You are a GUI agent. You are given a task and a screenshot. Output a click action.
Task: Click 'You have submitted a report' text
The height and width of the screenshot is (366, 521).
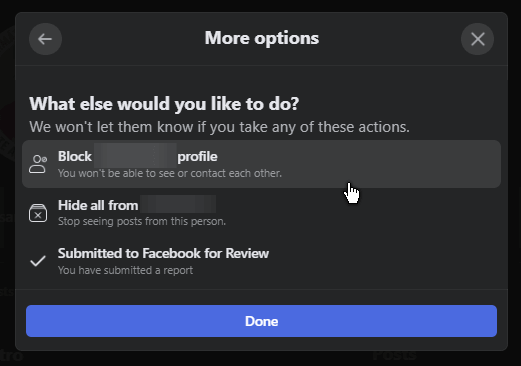125,270
